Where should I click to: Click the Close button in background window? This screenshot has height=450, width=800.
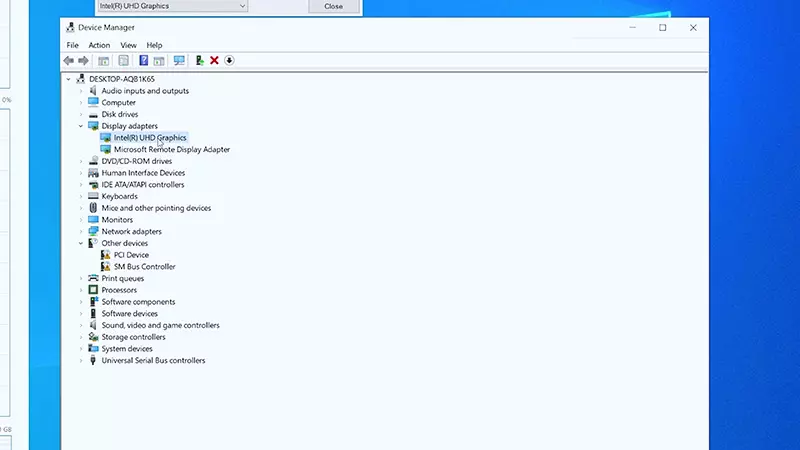tap(334, 6)
